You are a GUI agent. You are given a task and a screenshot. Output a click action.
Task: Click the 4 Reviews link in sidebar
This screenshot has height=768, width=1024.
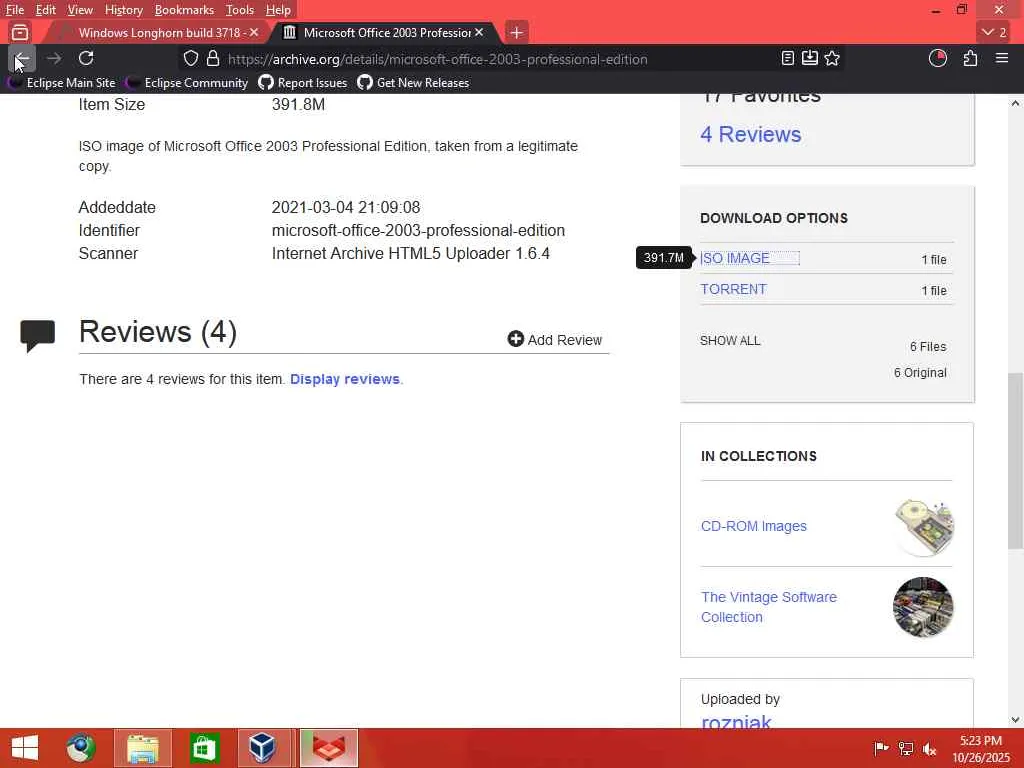[x=750, y=134]
